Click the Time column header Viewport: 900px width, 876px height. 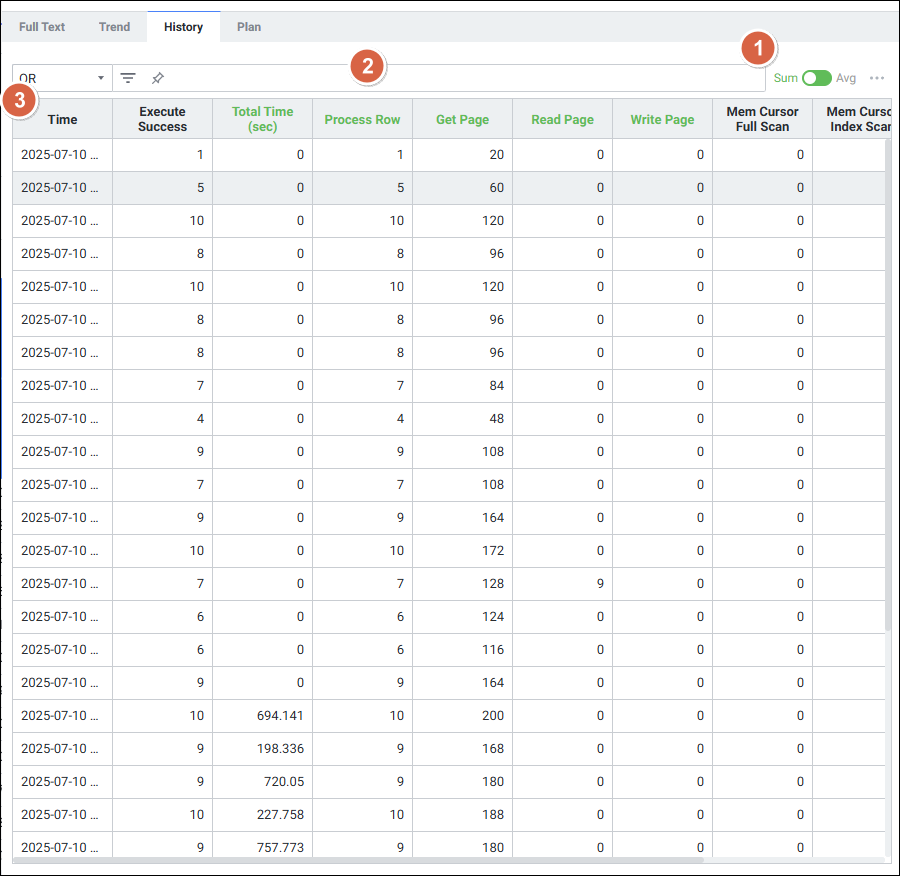[62, 119]
